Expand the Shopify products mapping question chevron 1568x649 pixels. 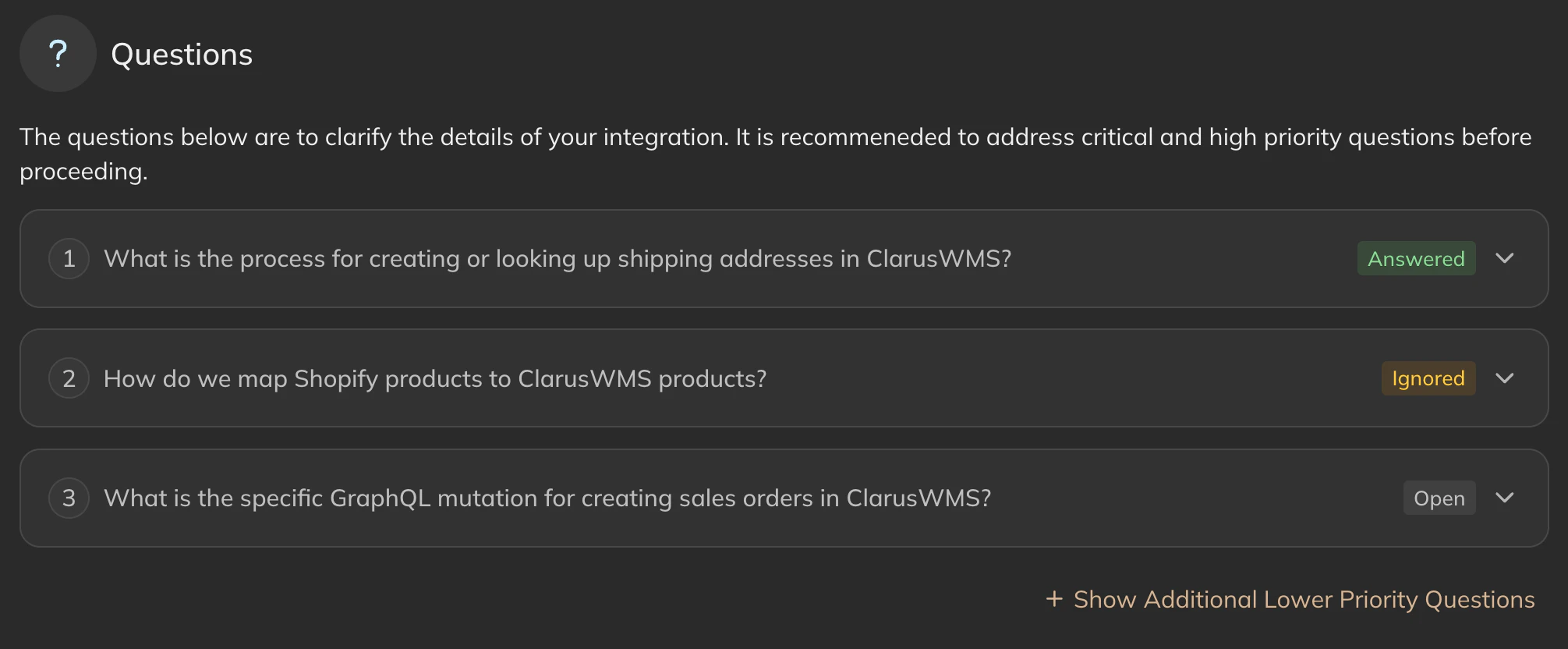tap(1505, 378)
